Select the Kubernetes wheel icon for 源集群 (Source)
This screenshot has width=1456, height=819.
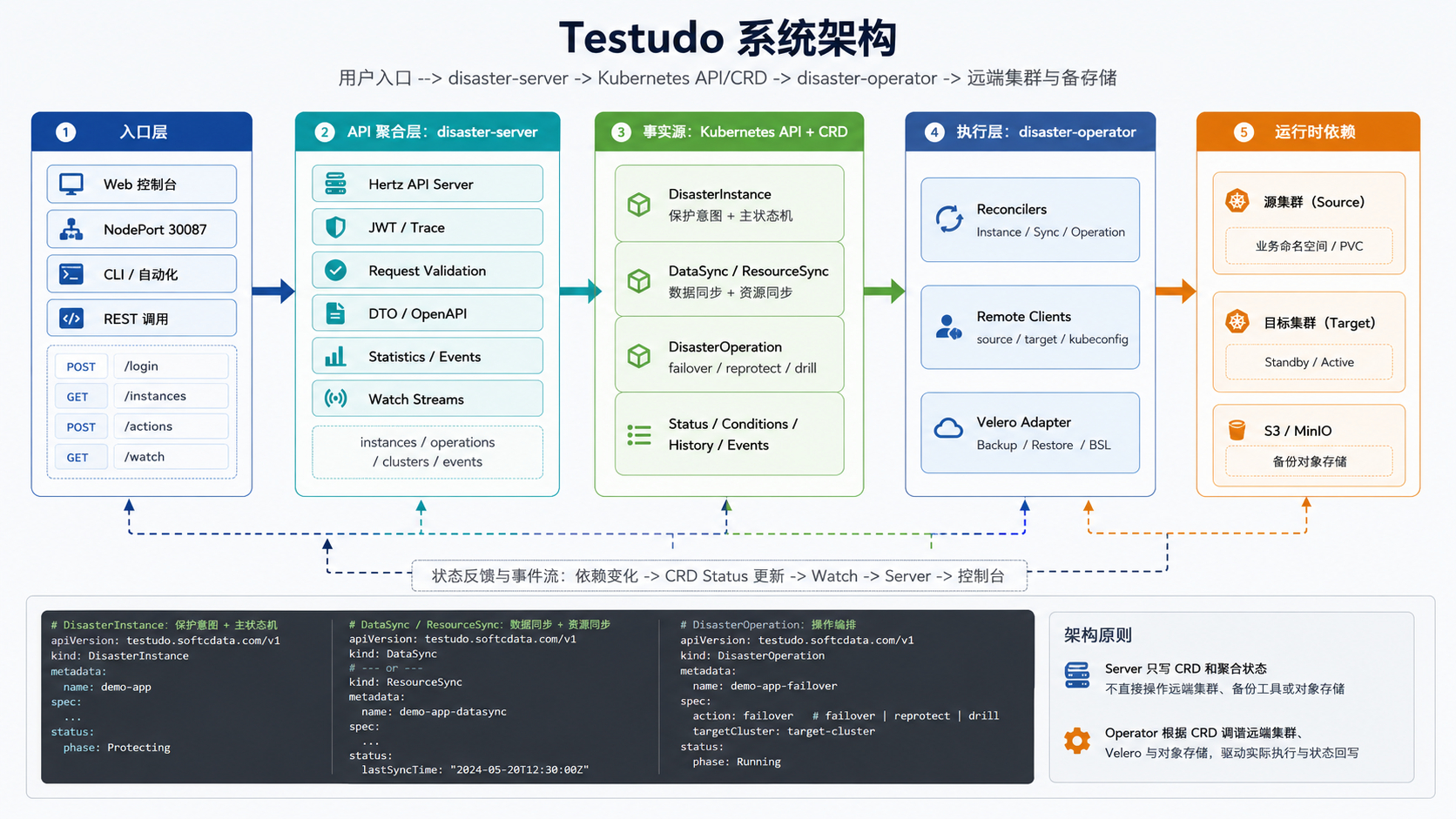pos(1237,201)
